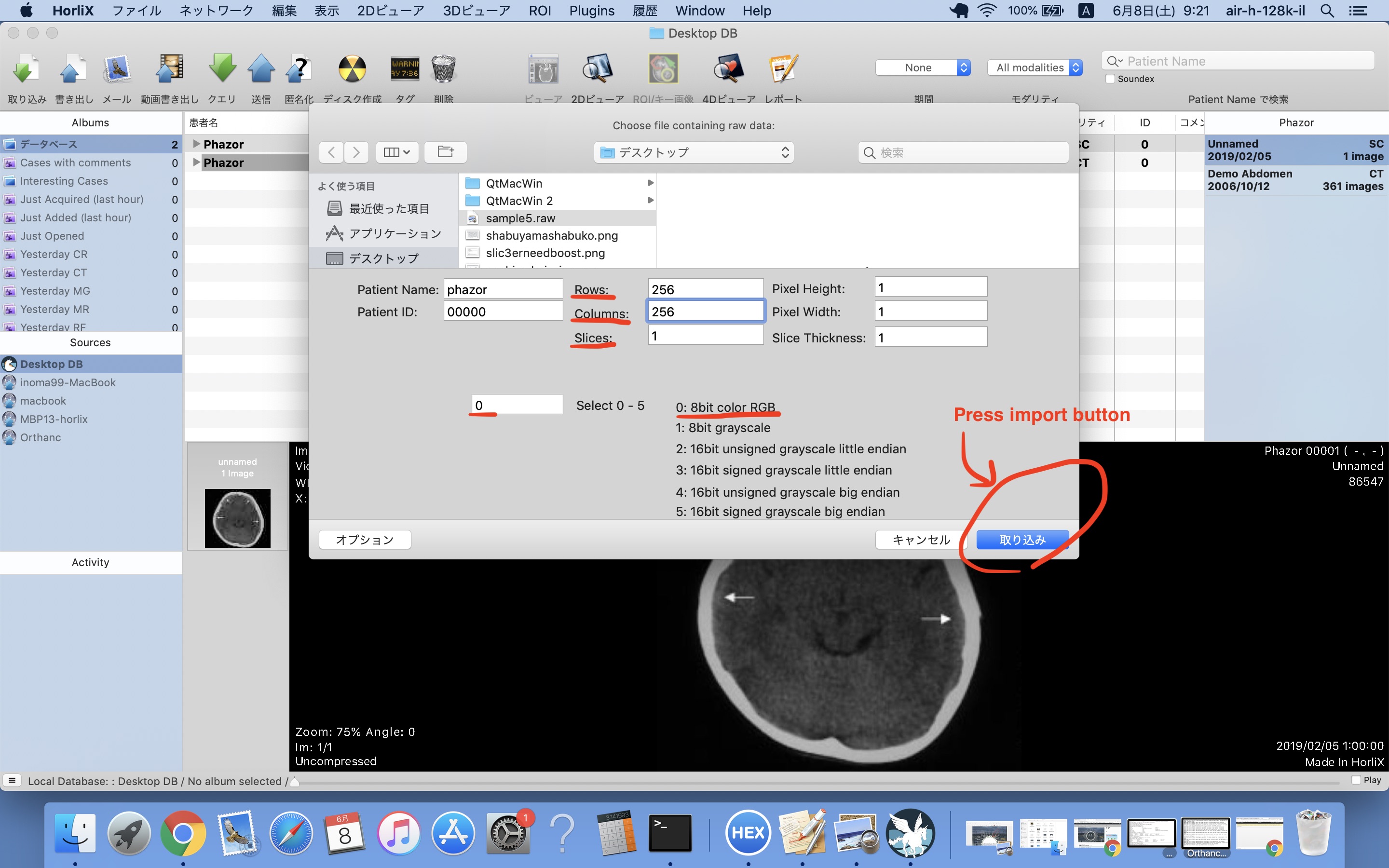The image size is (1389, 868).
Task: Click the 匿名化 anonymize toolbar icon
Action: 299,69
